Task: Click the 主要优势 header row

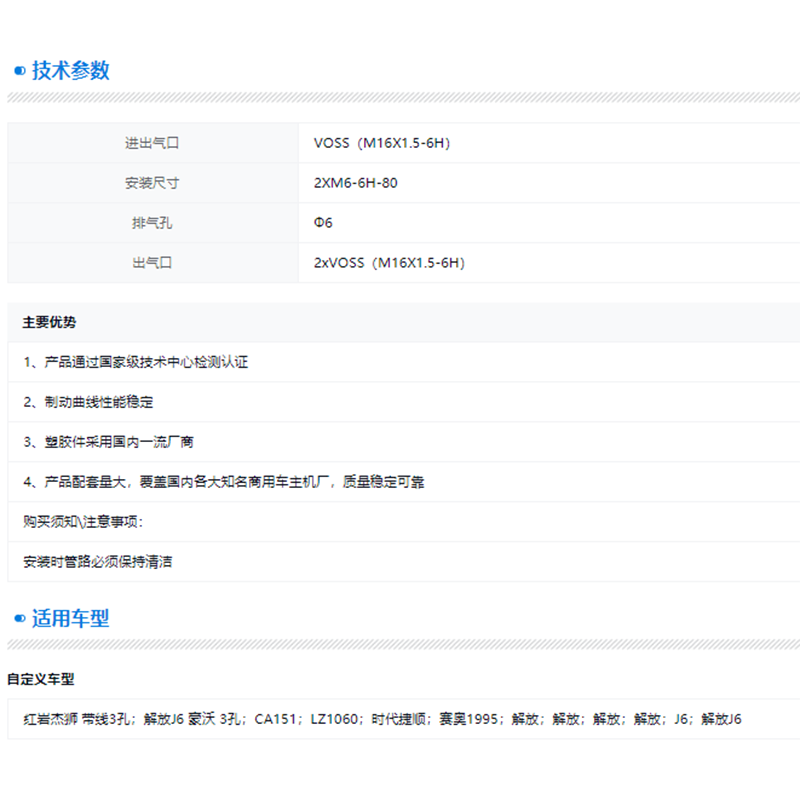Action: 50,322
